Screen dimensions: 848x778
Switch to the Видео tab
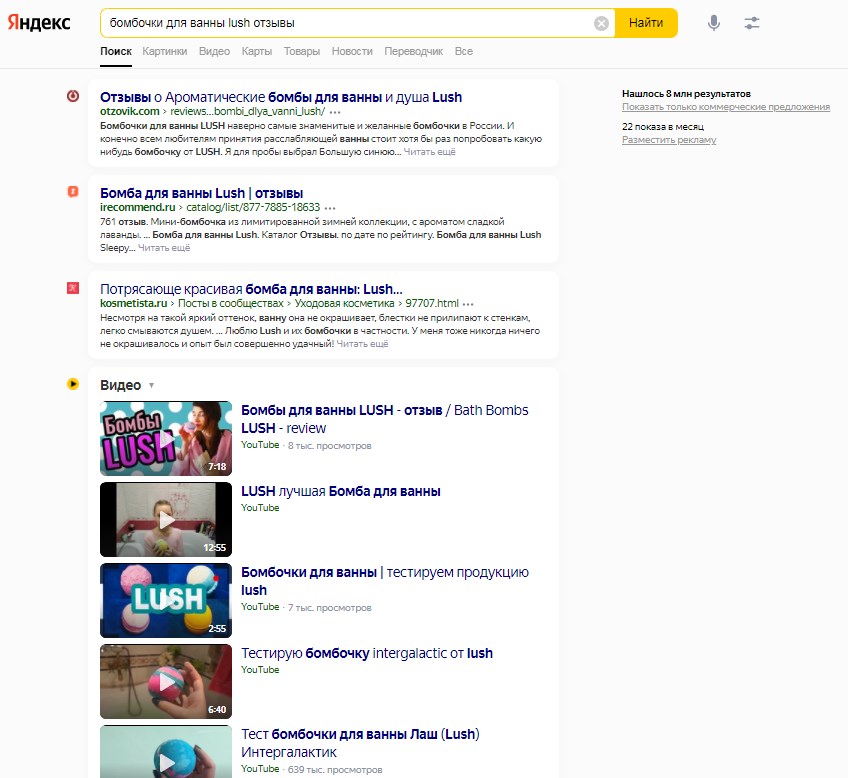point(214,51)
